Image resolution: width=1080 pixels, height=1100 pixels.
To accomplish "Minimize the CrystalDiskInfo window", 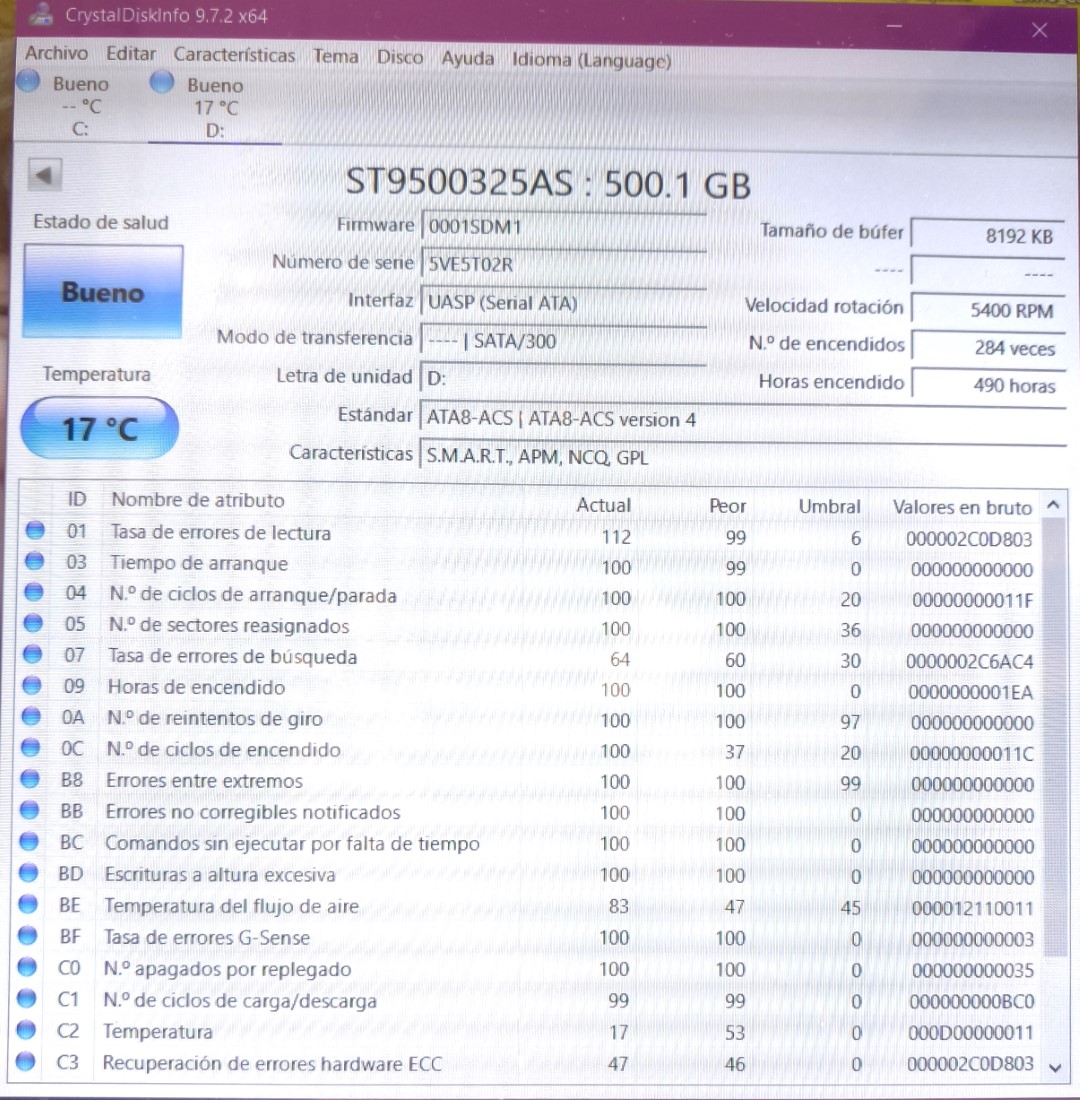I will 894,26.
